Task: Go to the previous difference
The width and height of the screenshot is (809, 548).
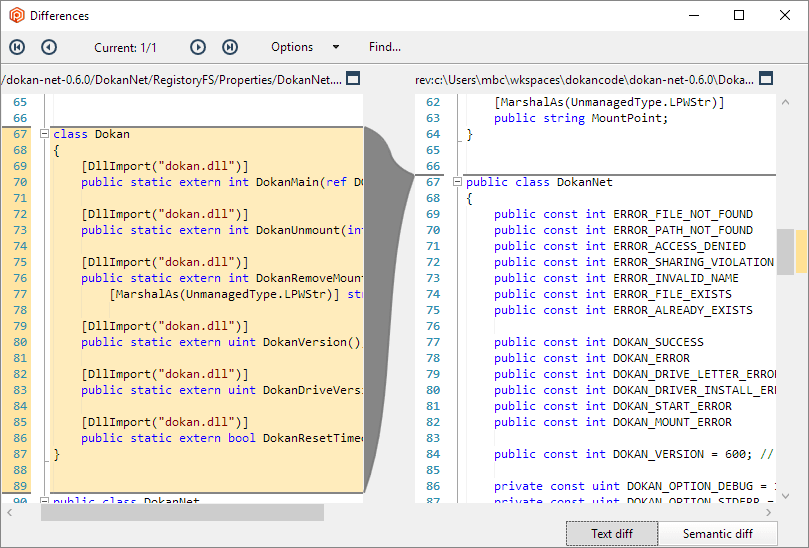Action: 49,47
